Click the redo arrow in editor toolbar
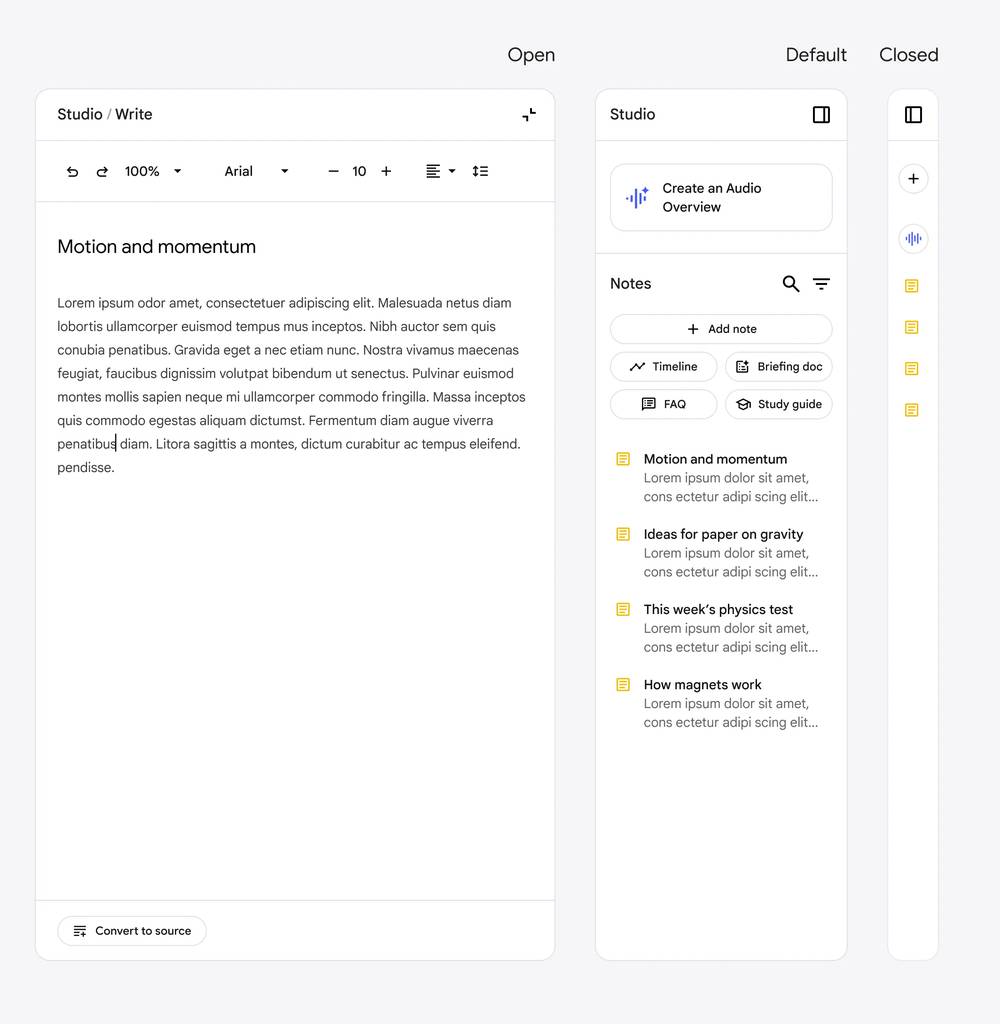Viewport: 1000px width, 1024px height. pyautogui.click(x=102, y=172)
